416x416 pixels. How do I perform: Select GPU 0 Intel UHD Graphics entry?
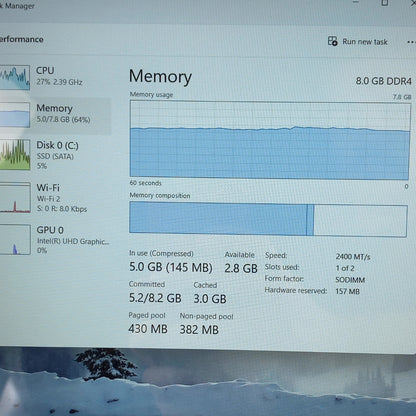click(x=55, y=240)
